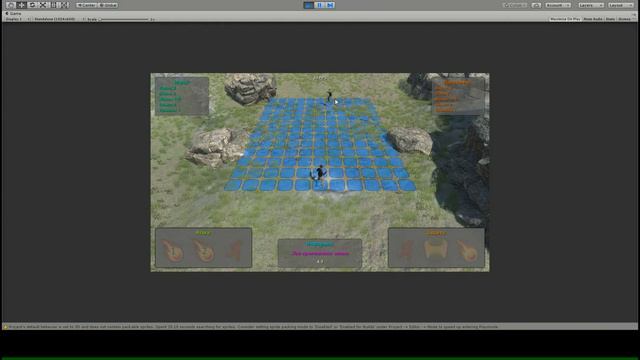Select the combined Transform tool

64,5
